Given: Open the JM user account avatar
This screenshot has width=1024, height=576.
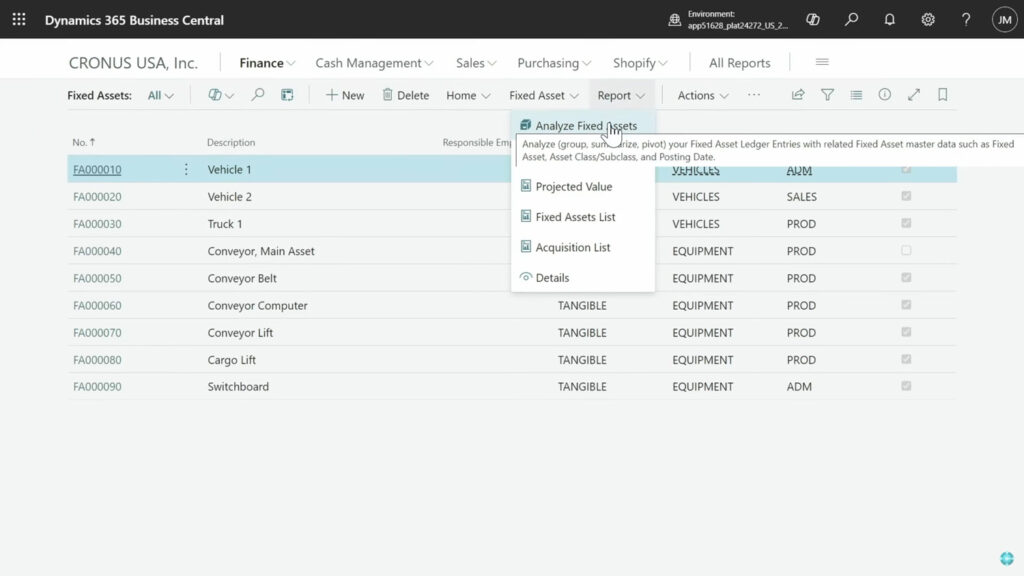Looking at the screenshot, I should pos(1004,20).
